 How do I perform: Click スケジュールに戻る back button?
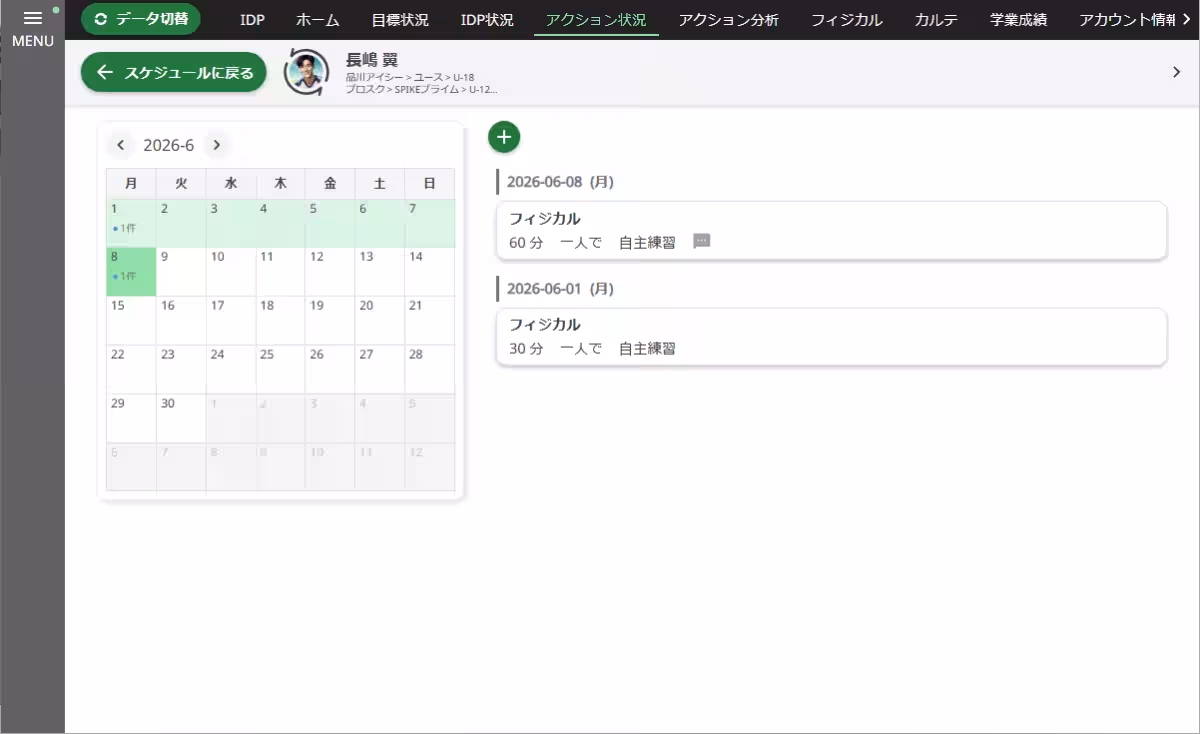click(174, 72)
